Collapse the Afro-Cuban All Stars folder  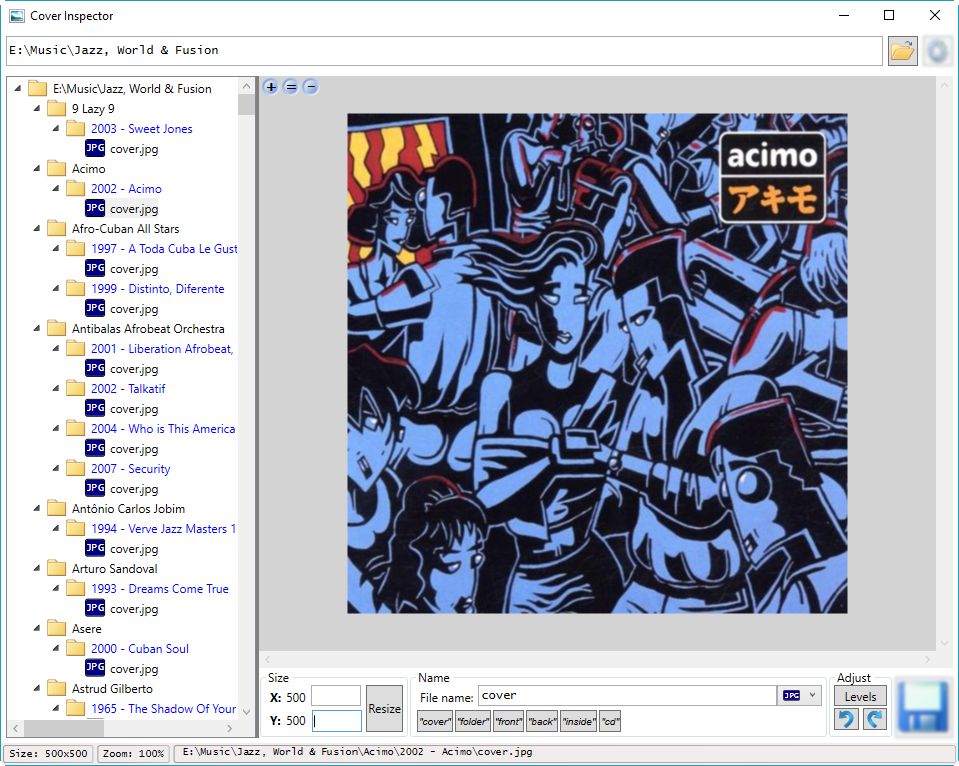point(37,228)
